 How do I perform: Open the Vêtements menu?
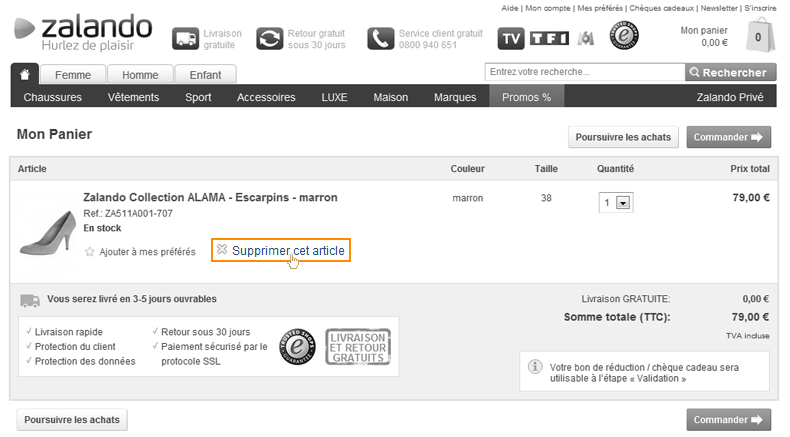pos(133,97)
